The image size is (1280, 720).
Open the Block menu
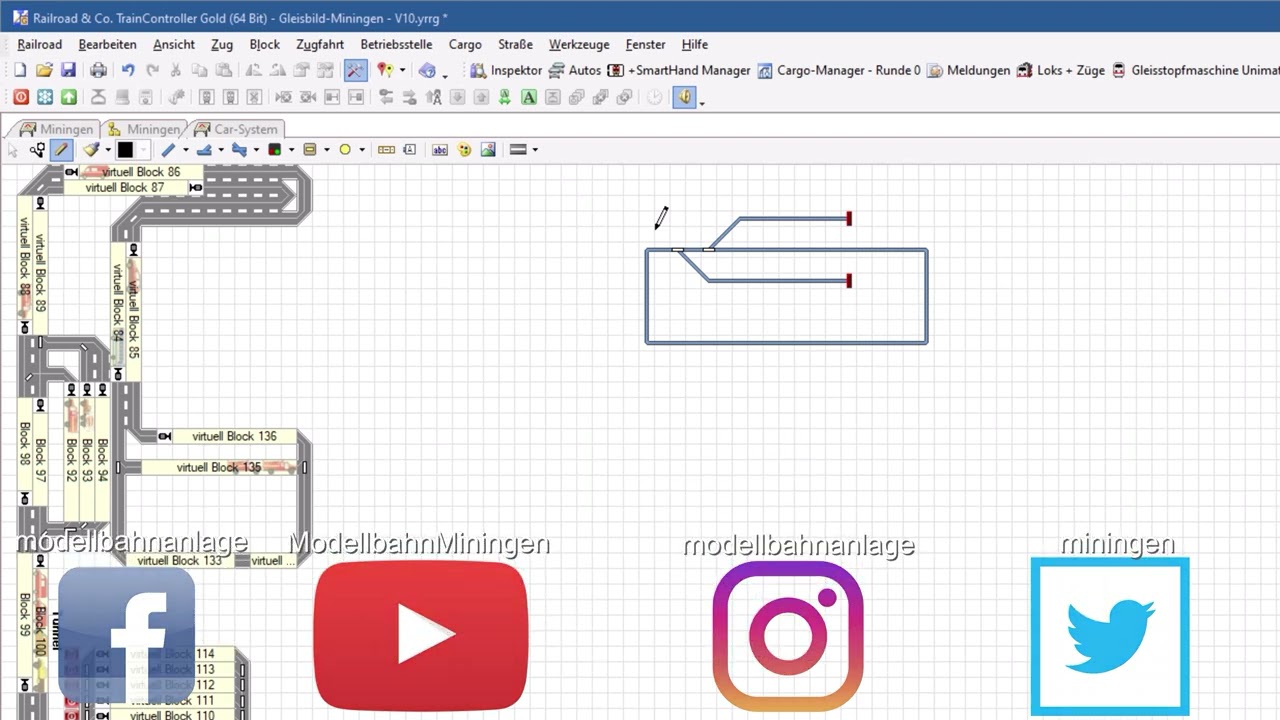pyautogui.click(x=265, y=44)
